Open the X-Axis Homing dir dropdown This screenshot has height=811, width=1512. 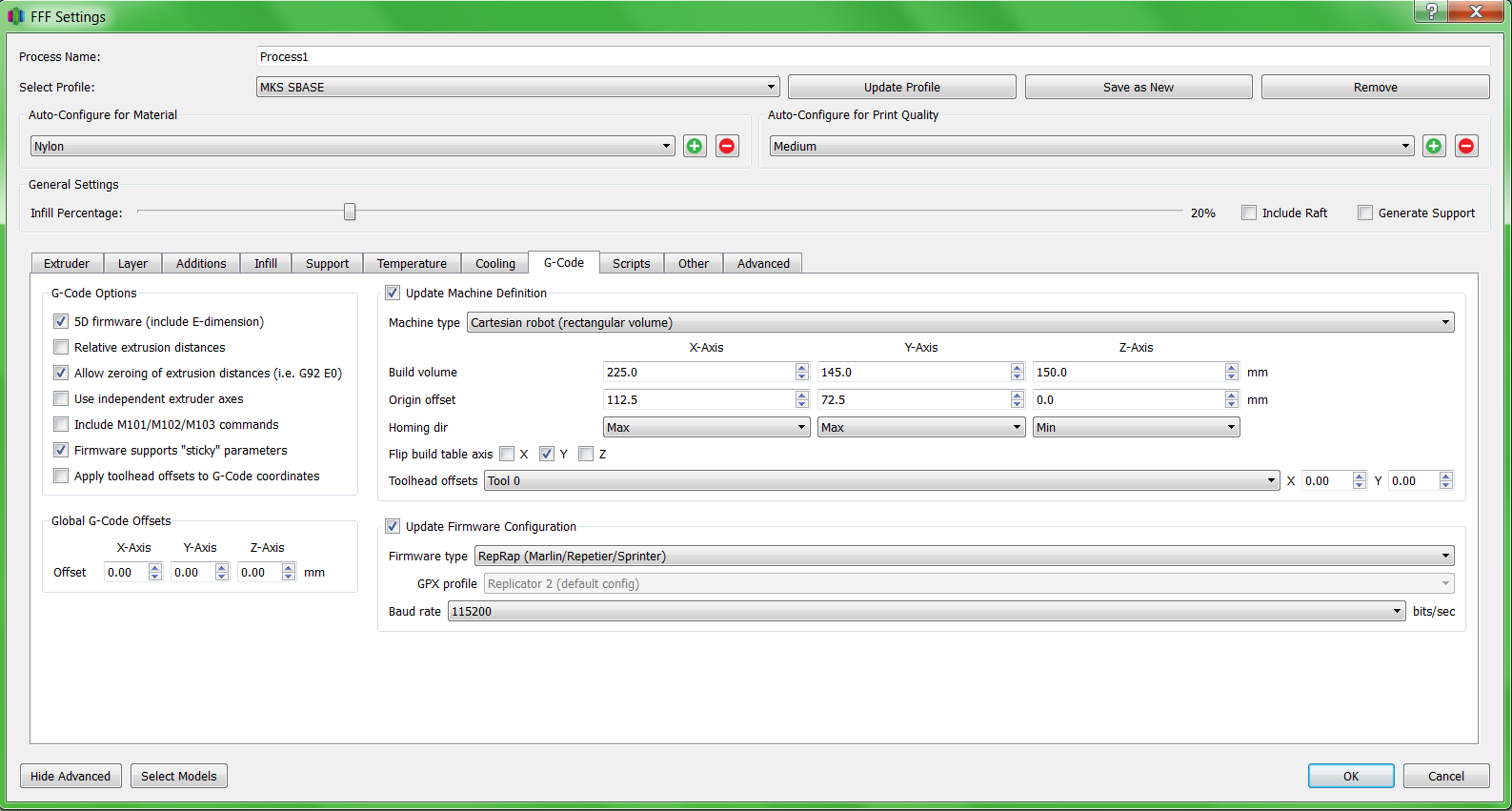tap(707, 427)
